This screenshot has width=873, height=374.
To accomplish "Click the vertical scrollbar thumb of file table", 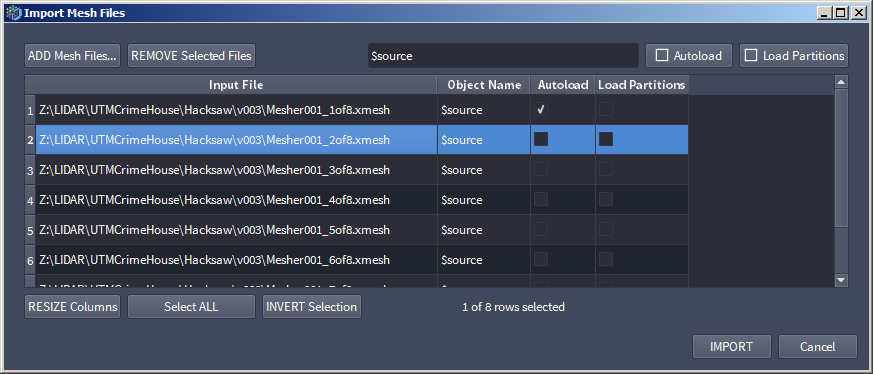I will [841, 158].
